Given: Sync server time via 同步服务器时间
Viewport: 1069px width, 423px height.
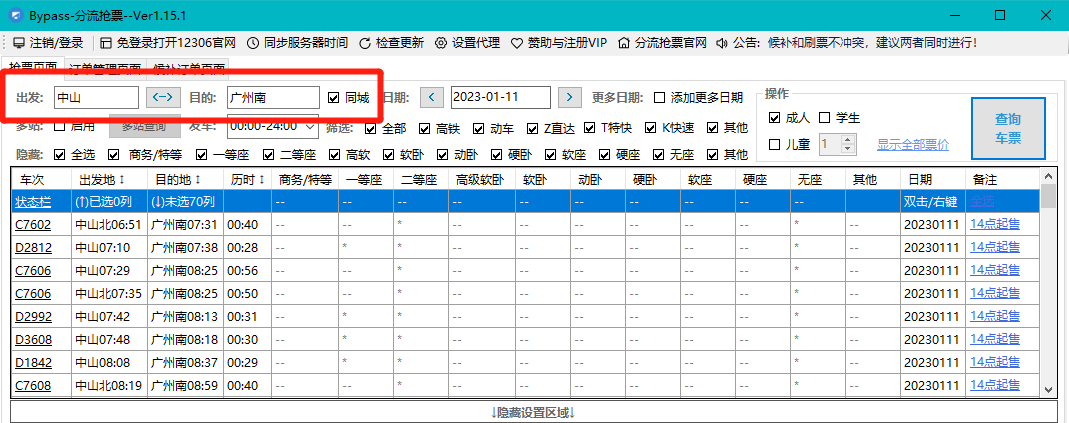Looking at the screenshot, I should click(253, 43).
